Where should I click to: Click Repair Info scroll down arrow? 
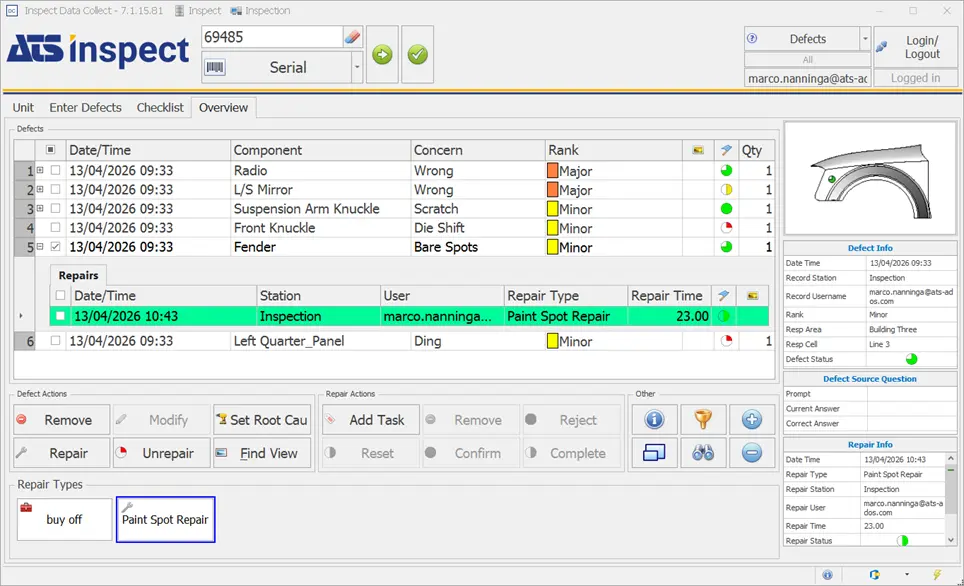pyautogui.click(x=950, y=540)
